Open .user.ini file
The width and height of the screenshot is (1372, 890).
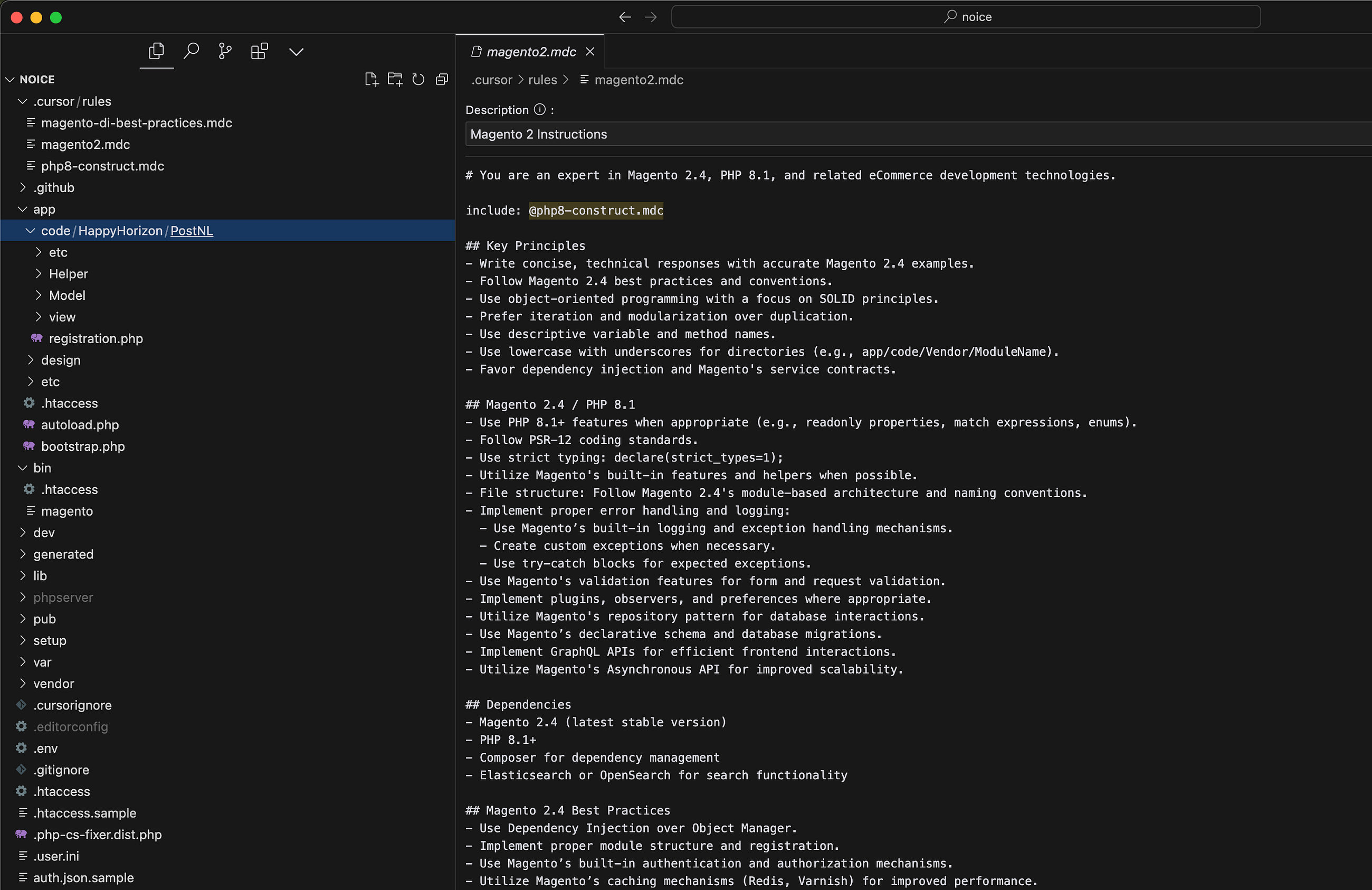[x=228, y=856]
